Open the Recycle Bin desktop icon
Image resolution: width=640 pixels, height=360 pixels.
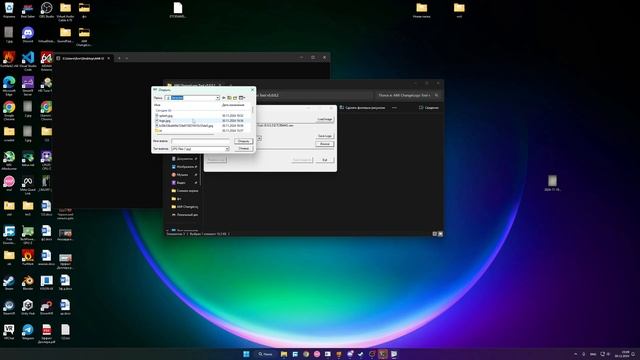(x=9, y=9)
